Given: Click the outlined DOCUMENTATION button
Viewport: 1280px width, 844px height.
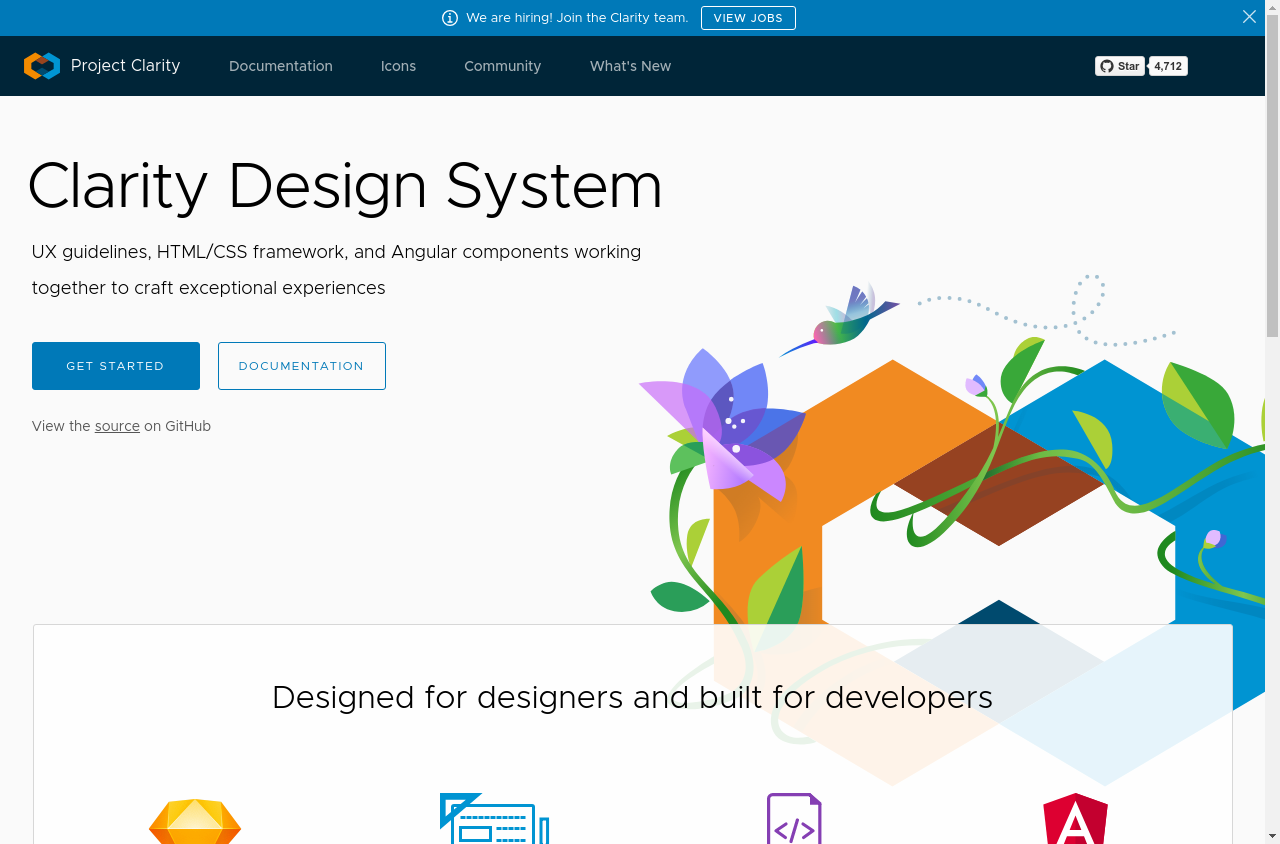Looking at the screenshot, I should coord(302,366).
